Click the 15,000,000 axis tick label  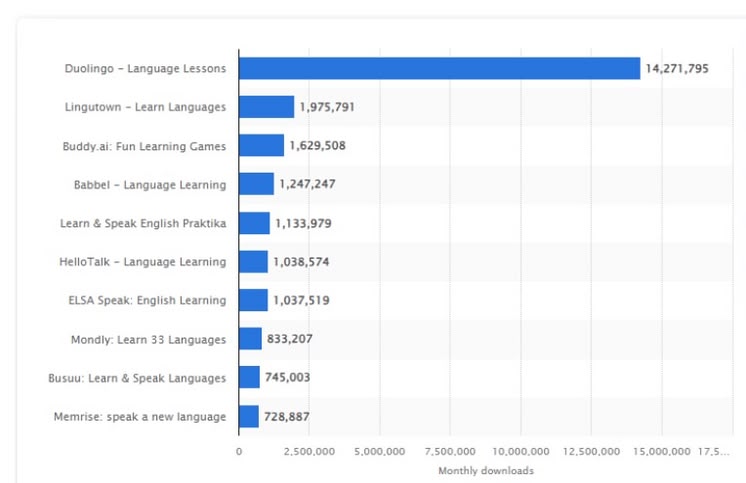click(662, 451)
